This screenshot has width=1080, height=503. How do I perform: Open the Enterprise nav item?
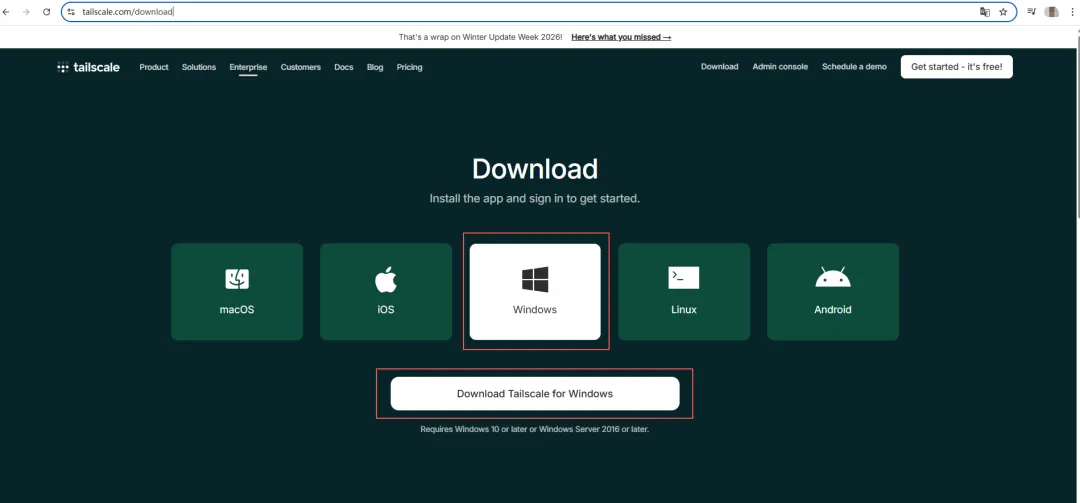click(x=248, y=67)
